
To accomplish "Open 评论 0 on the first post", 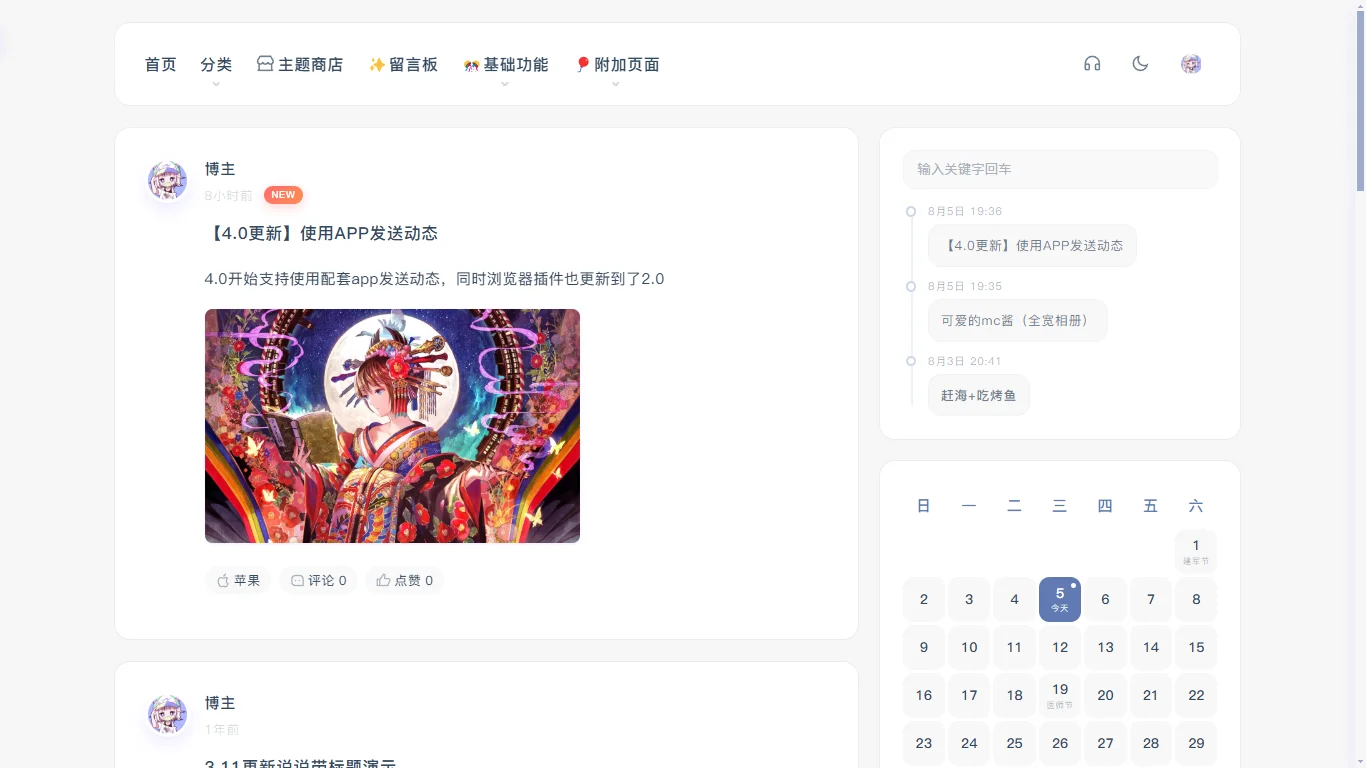I will 318,580.
